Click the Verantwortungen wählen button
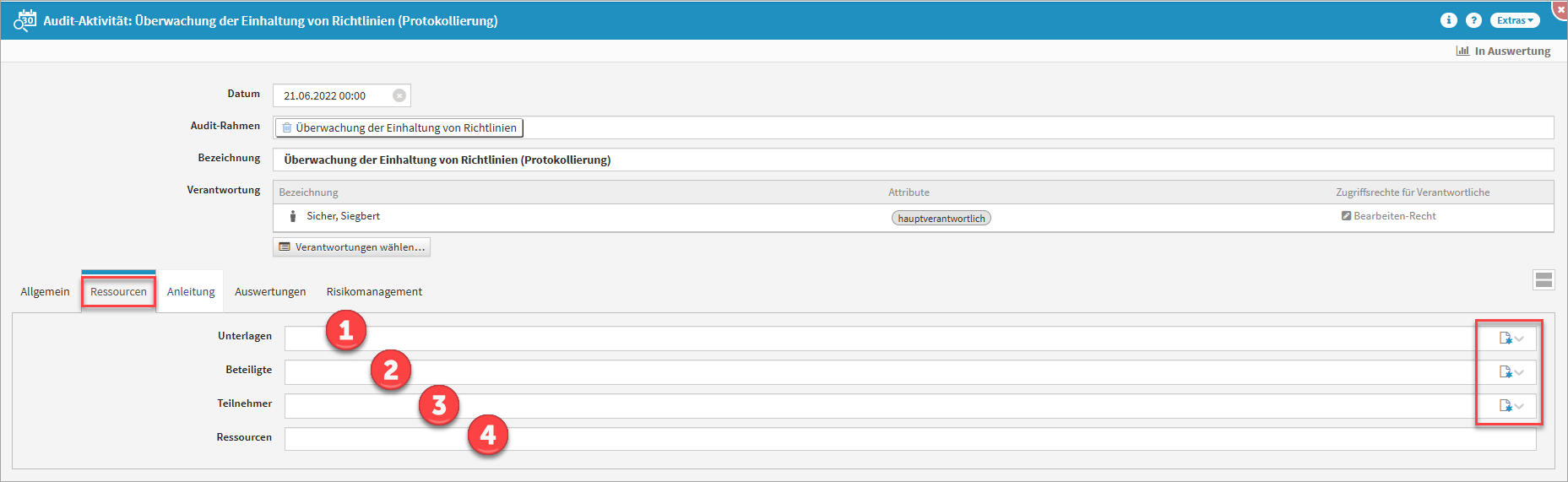This screenshot has height=482, width=1568. pyautogui.click(x=352, y=247)
